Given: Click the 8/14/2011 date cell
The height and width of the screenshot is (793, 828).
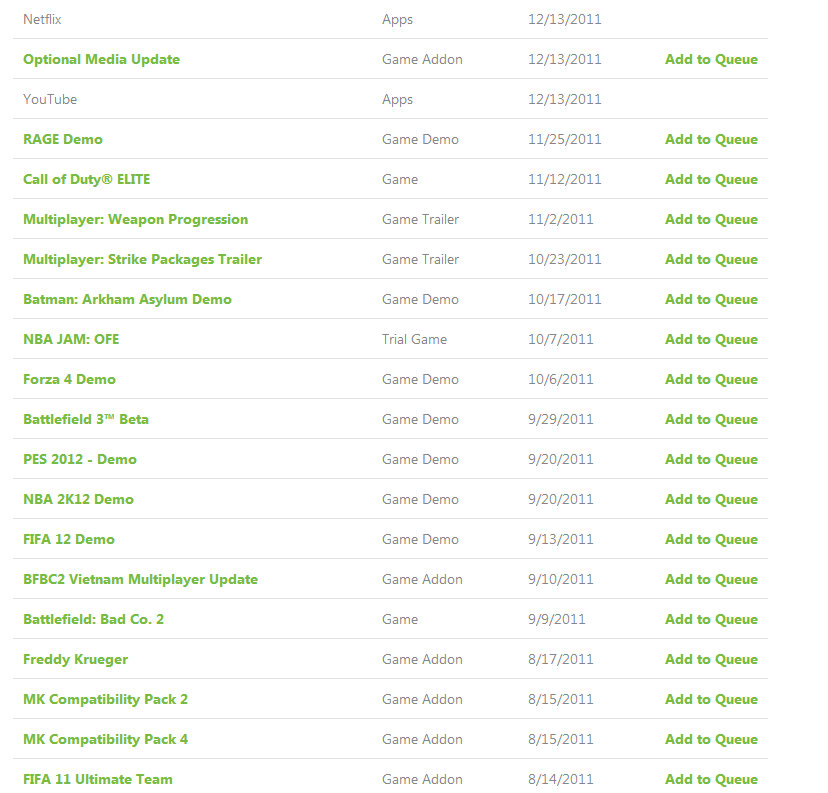Looking at the screenshot, I should (x=561, y=779).
